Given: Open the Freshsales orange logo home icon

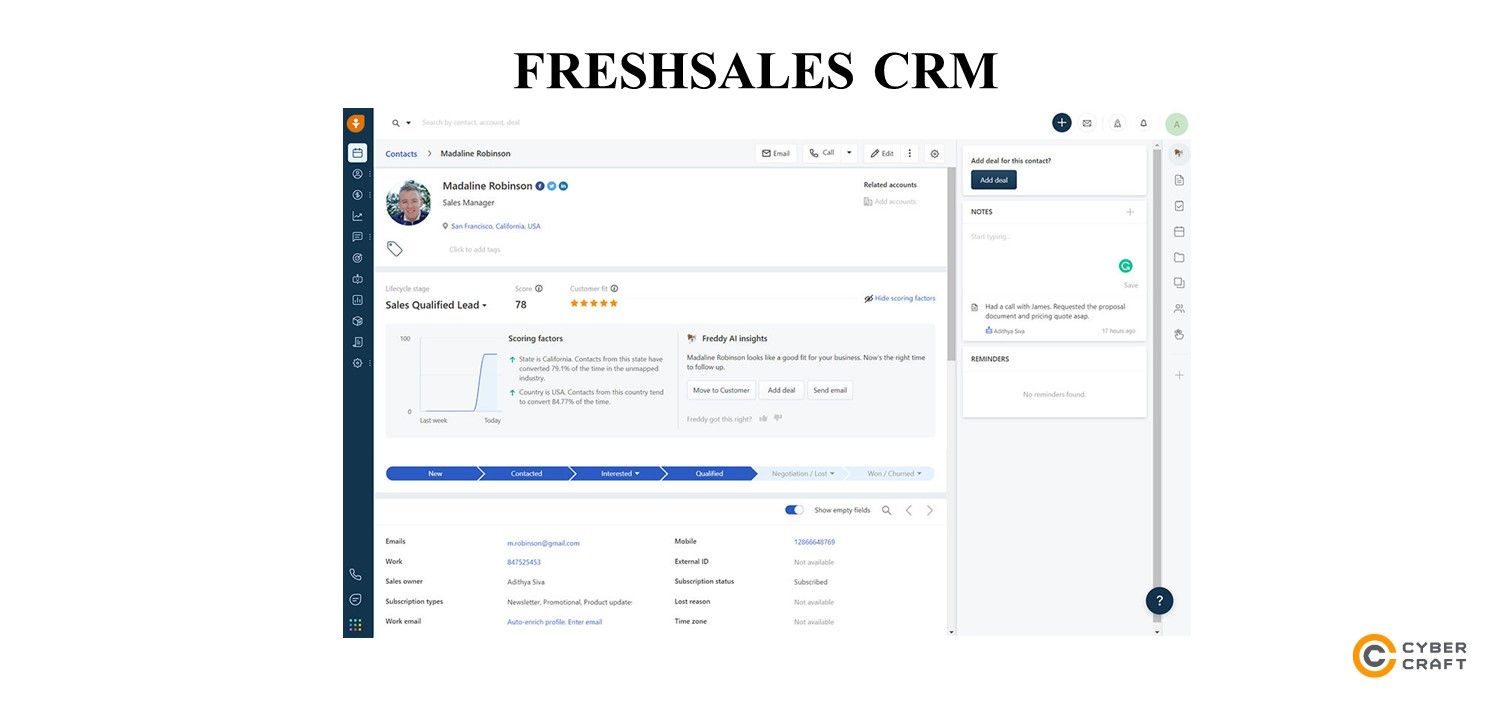Looking at the screenshot, I should point(357,123).
